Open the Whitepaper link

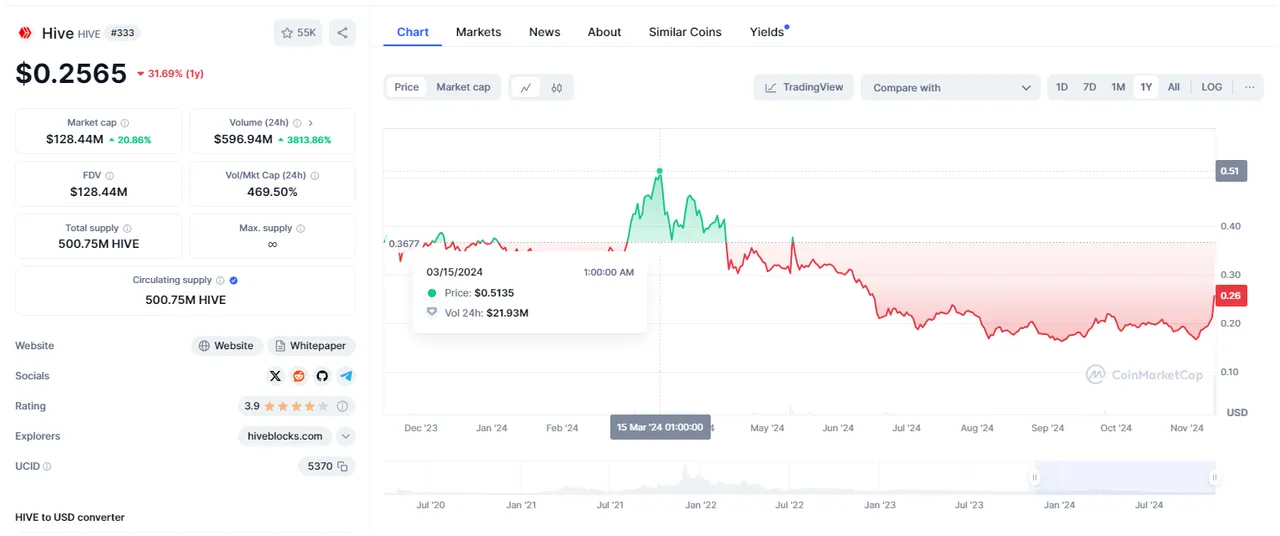(x=311, y=346)
